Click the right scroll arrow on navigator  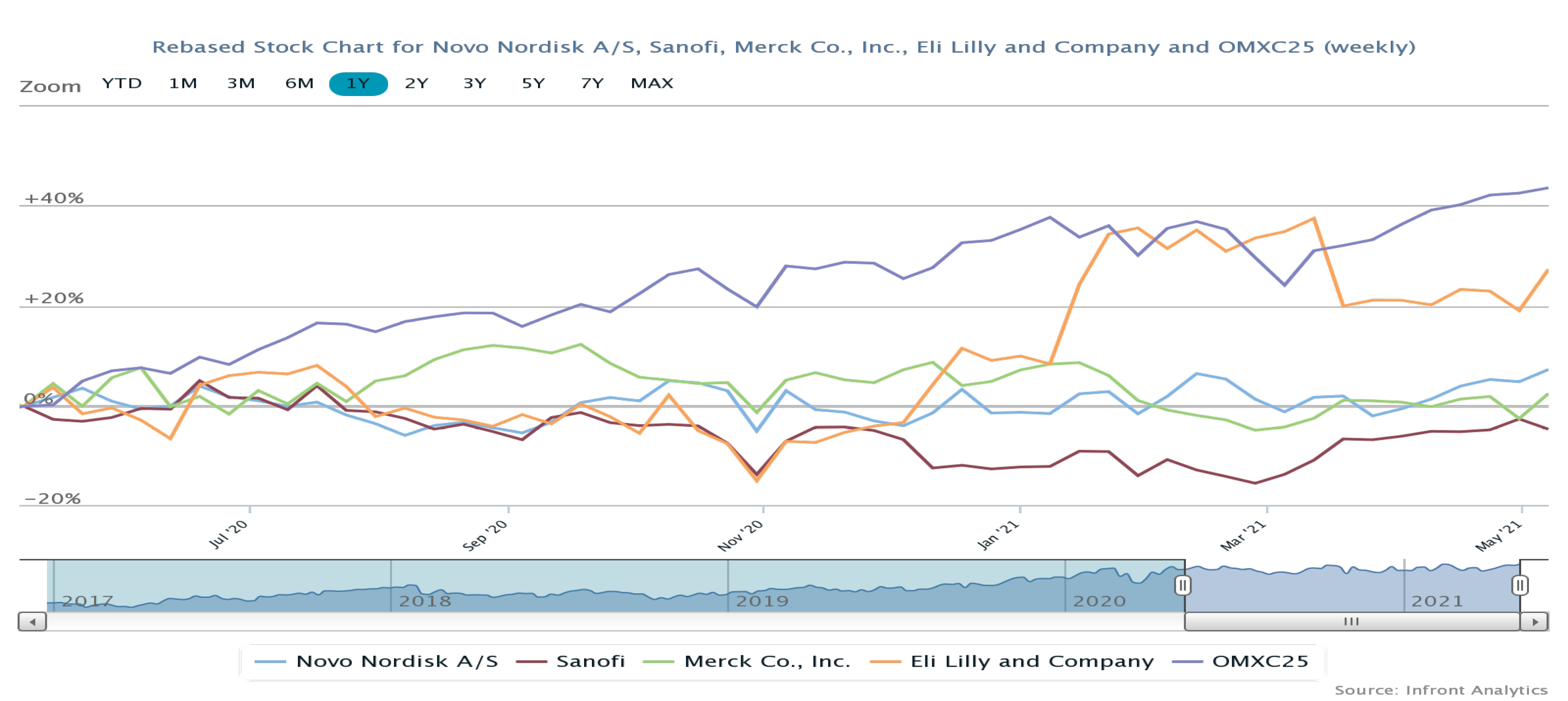[1534, 622]
